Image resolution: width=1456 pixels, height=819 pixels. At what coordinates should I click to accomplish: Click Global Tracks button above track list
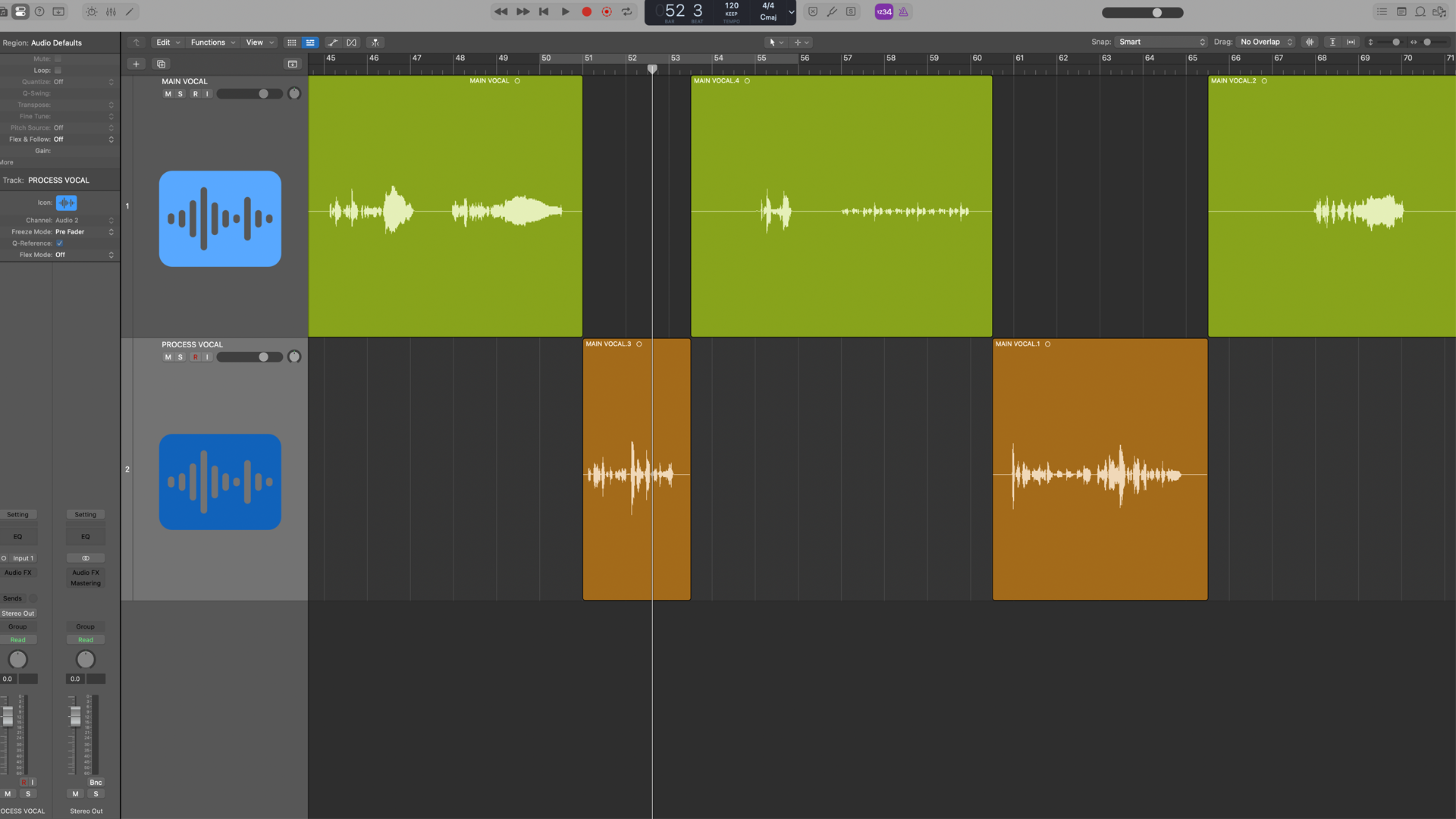293,64
